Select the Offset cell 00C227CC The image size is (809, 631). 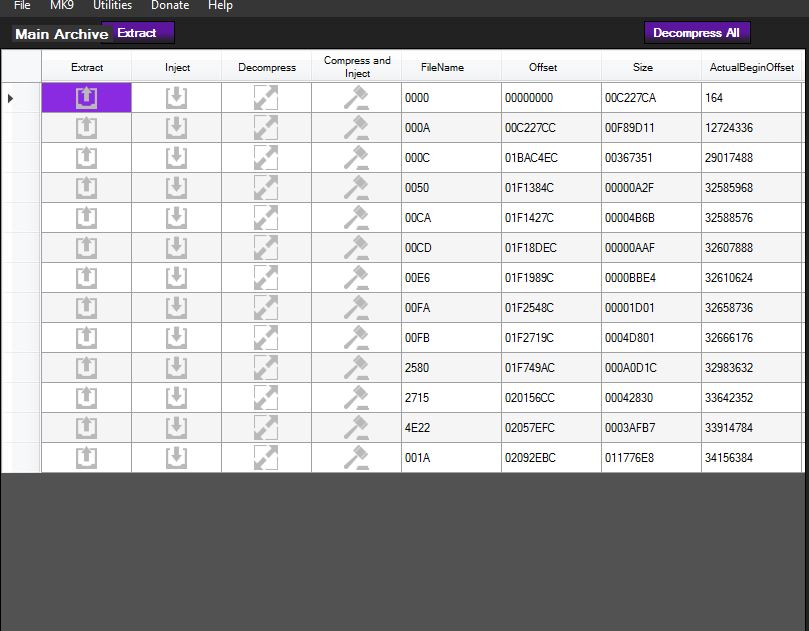(551, 127)
